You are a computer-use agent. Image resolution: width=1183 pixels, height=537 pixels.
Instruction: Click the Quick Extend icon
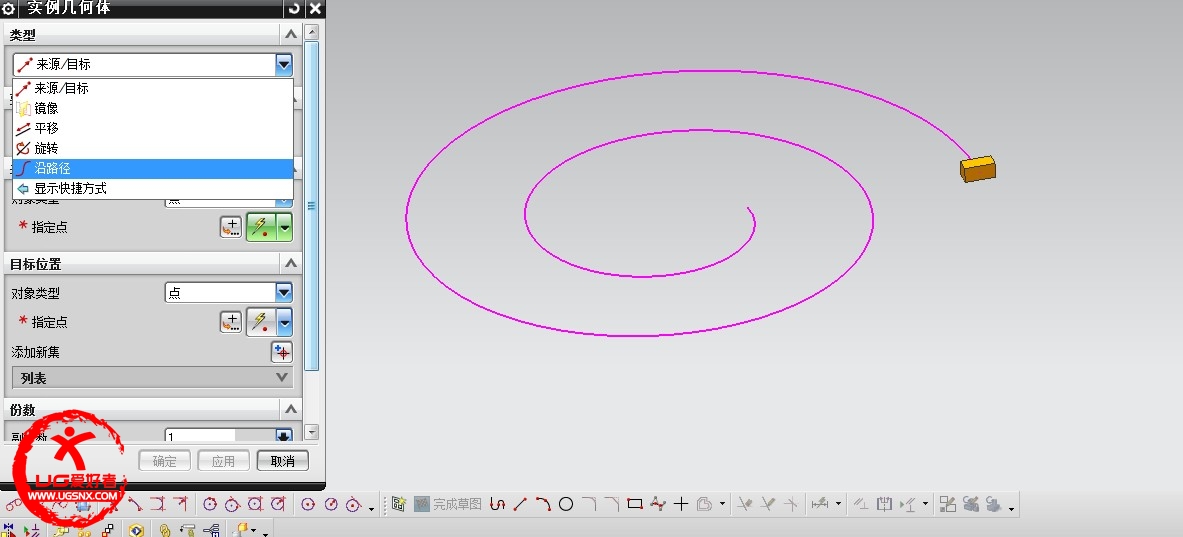click(769, 504)
